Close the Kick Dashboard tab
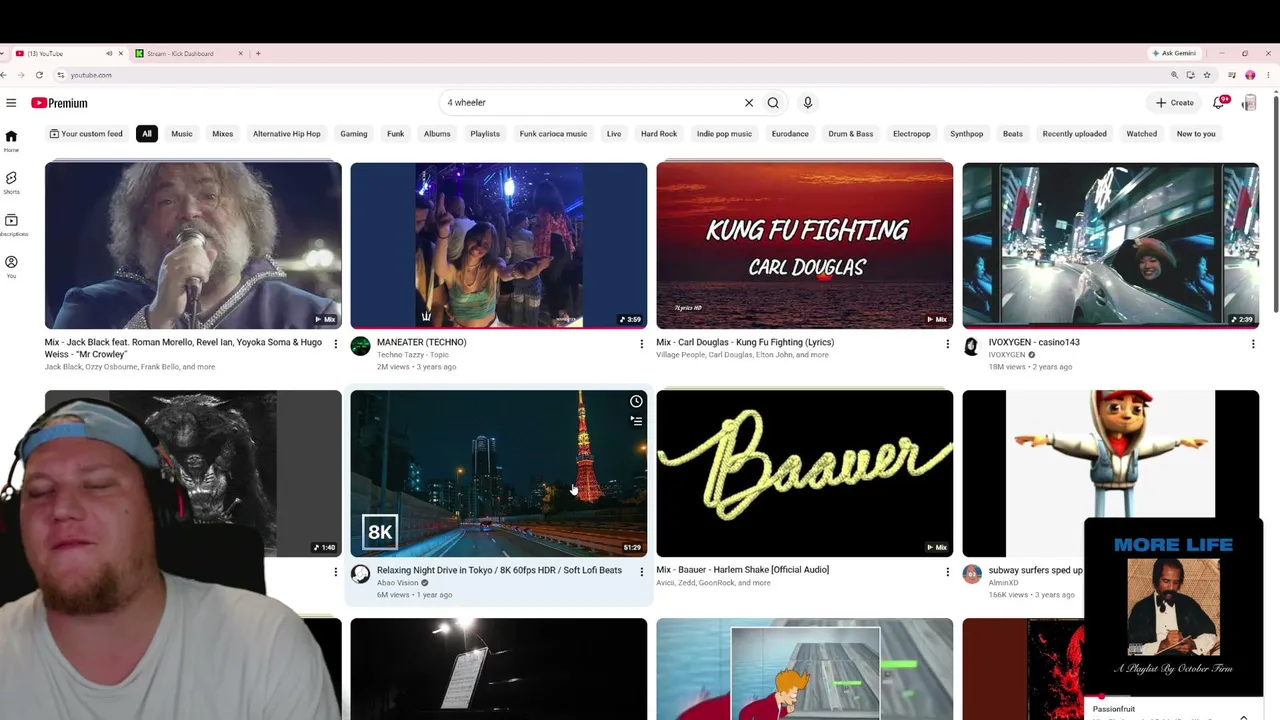The width and height of the screenshot is (1280, 720). point(240,53)
